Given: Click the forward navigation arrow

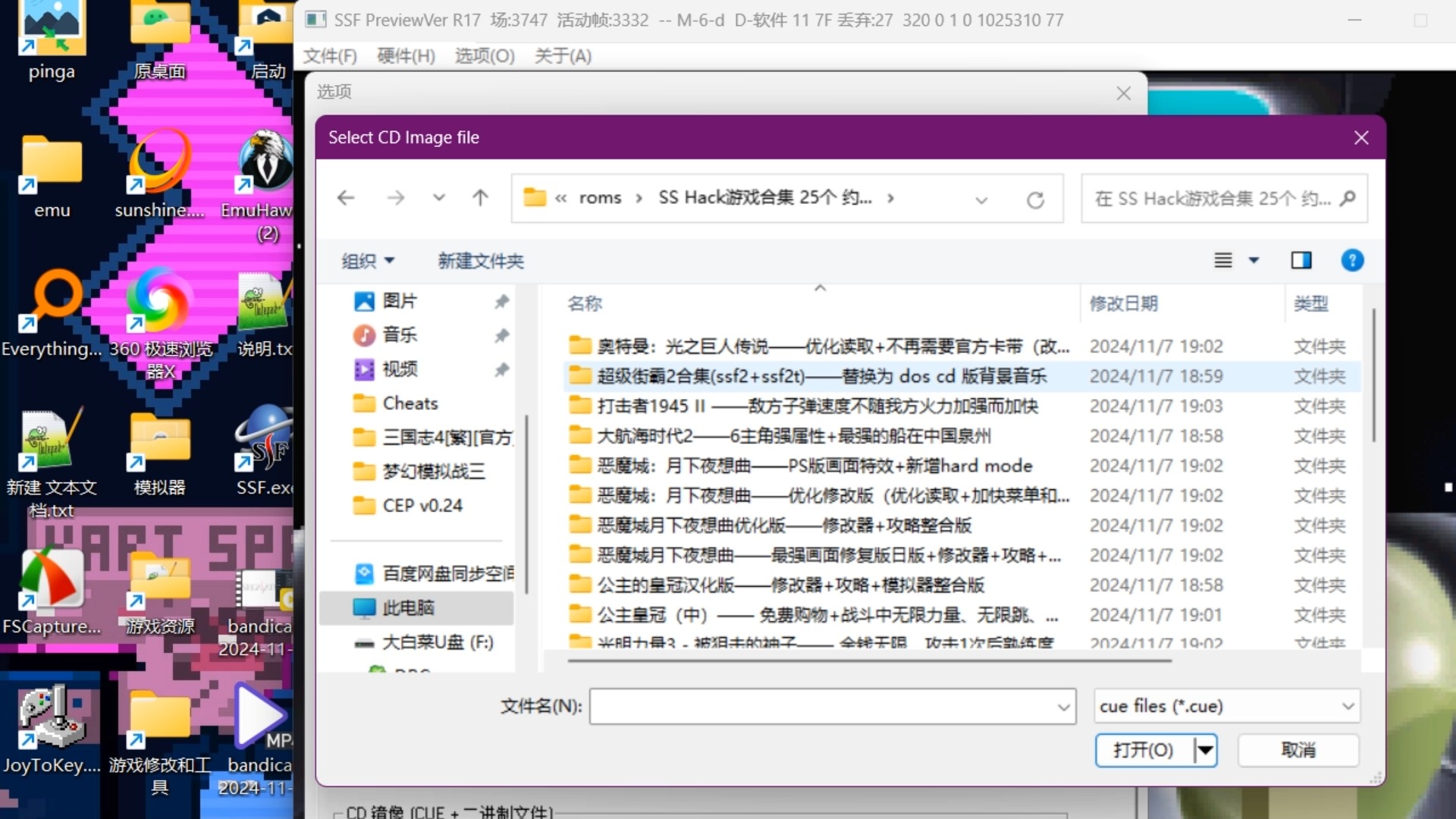Looking at the screenshot, I should [395, 198].
